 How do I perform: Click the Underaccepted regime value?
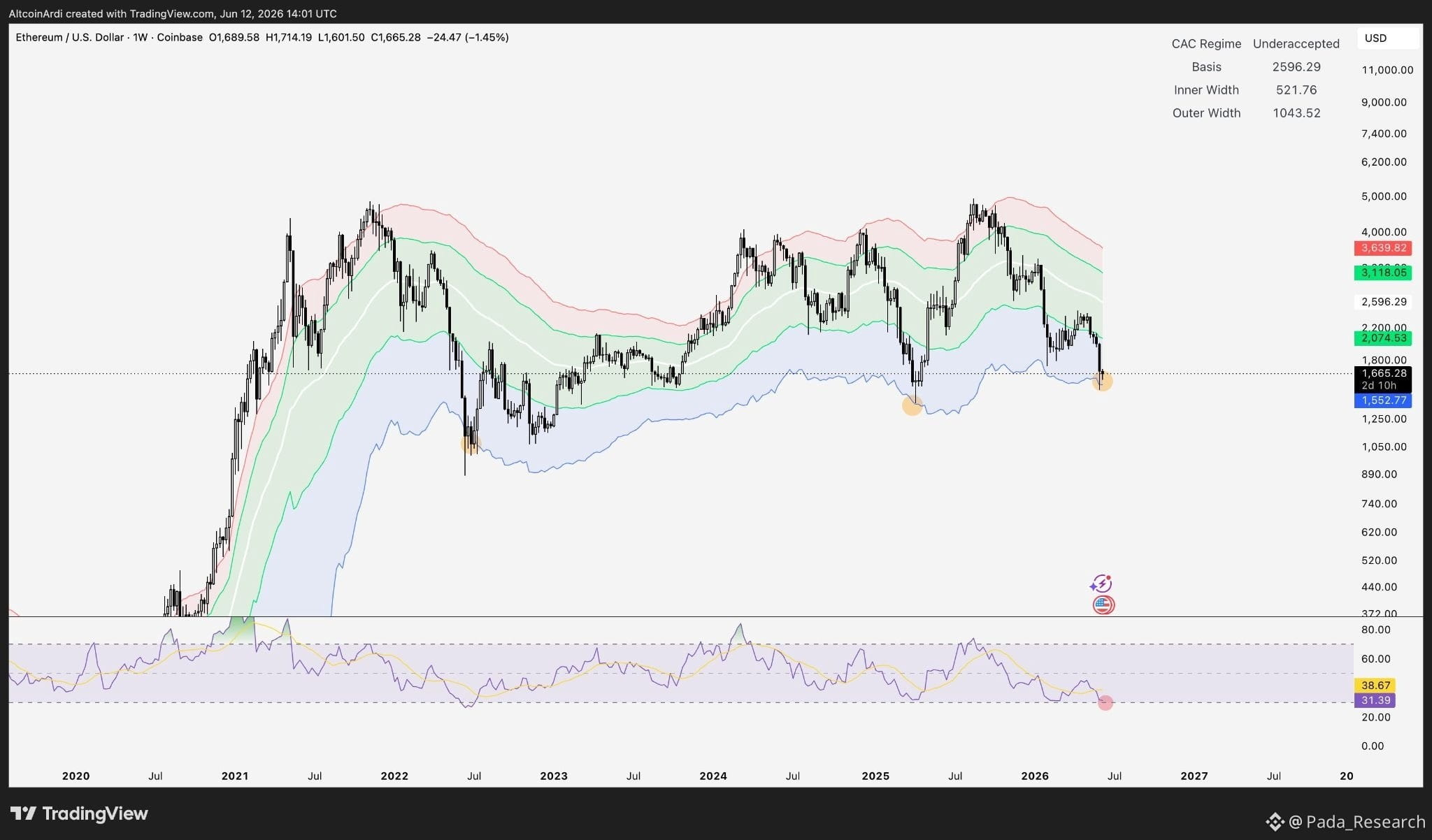[x=1296, y=43]
